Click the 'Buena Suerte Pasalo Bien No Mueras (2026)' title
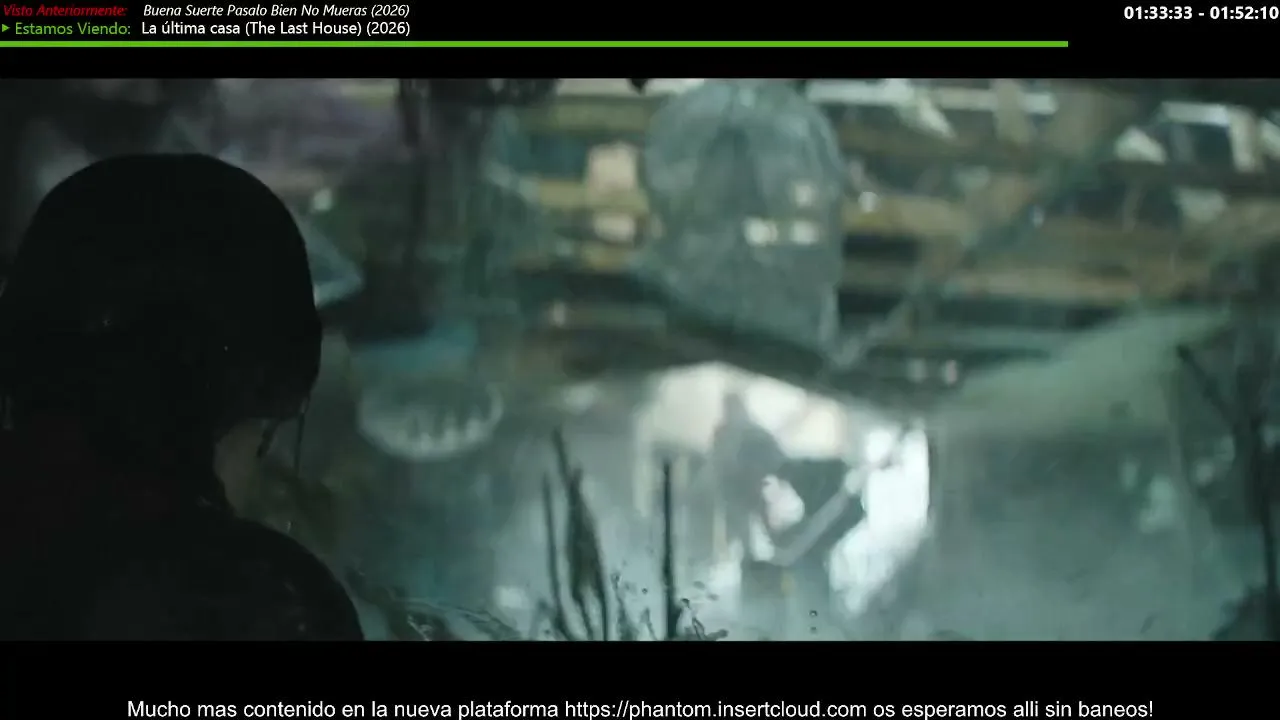Screen dimensions: 1280x720 coord(276,10)
